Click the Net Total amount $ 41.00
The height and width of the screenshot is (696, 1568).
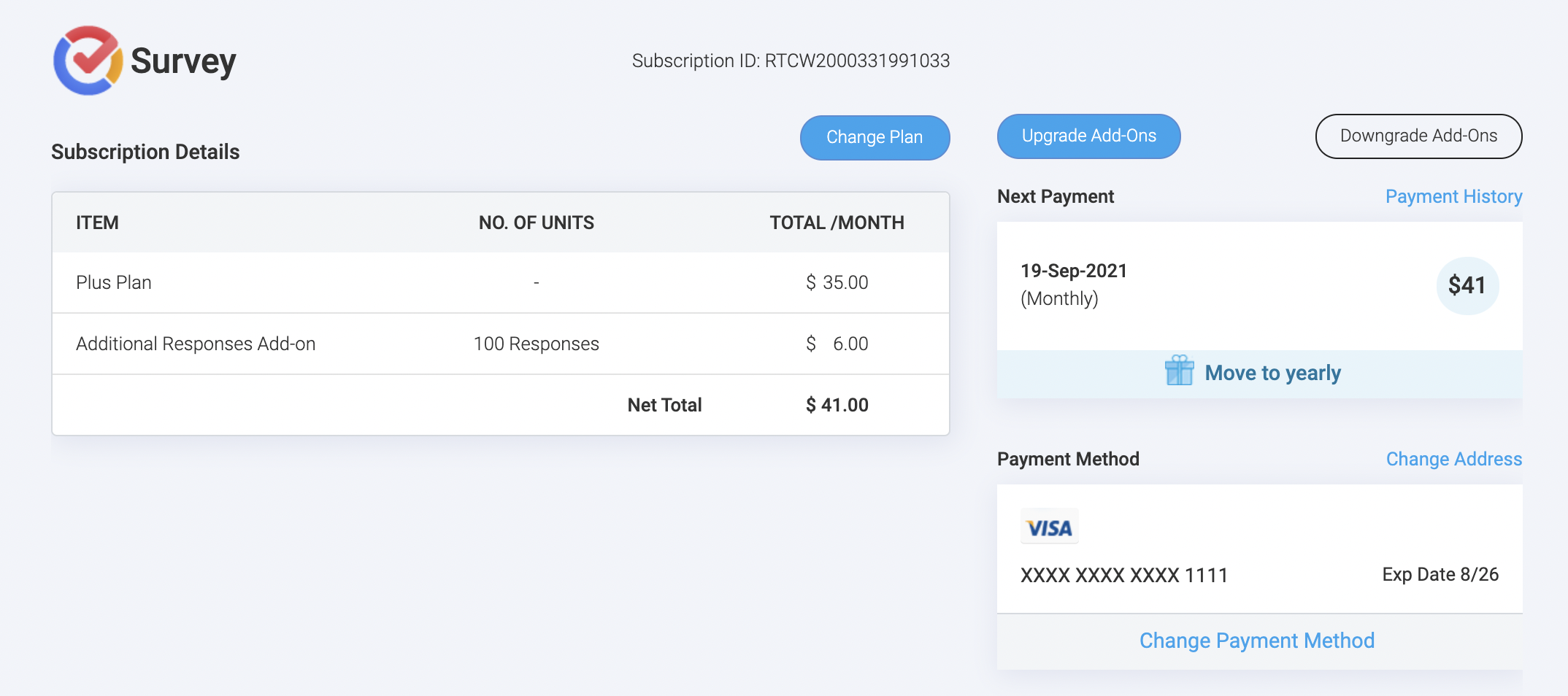(837, 405)
